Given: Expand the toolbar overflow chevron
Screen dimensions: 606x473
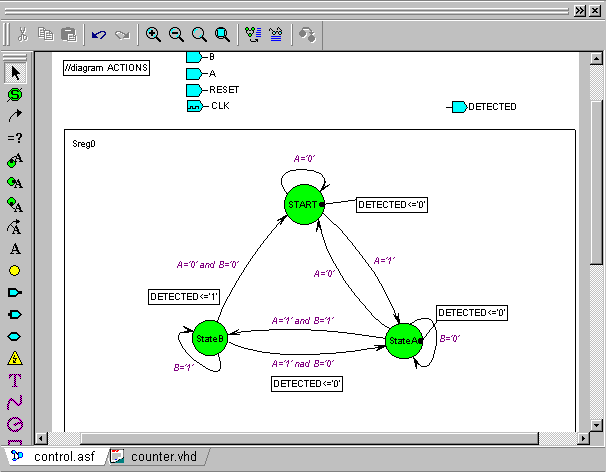Looking at the screenshot, I should coord(577,10).
